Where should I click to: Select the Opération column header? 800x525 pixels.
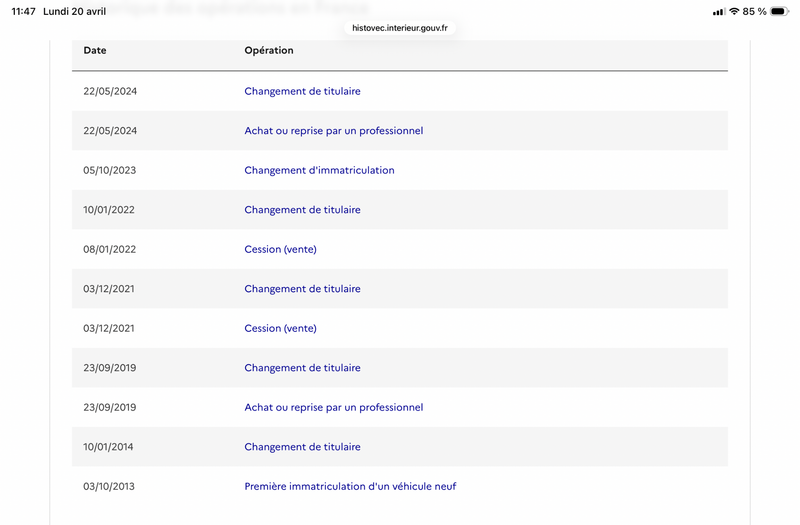269,51
